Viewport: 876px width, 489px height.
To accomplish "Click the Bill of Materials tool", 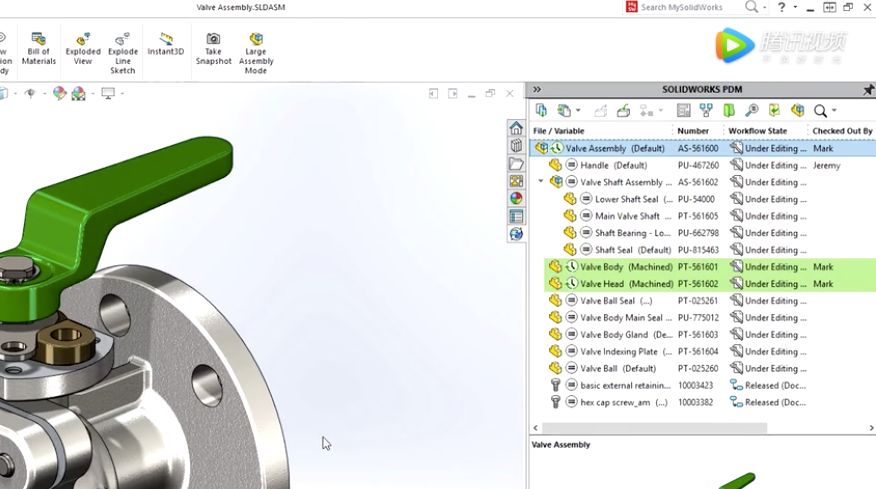I will [x=39, y=49].
